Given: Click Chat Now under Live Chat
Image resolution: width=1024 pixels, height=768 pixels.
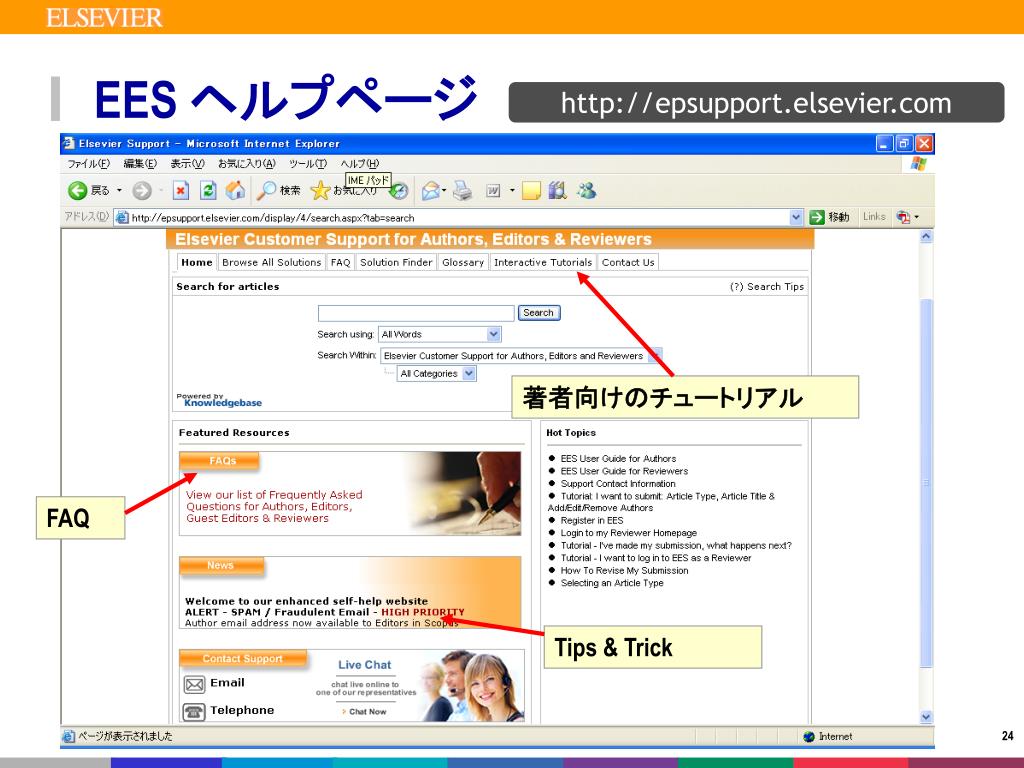Looking at the screenshot, I should (364, 711).
